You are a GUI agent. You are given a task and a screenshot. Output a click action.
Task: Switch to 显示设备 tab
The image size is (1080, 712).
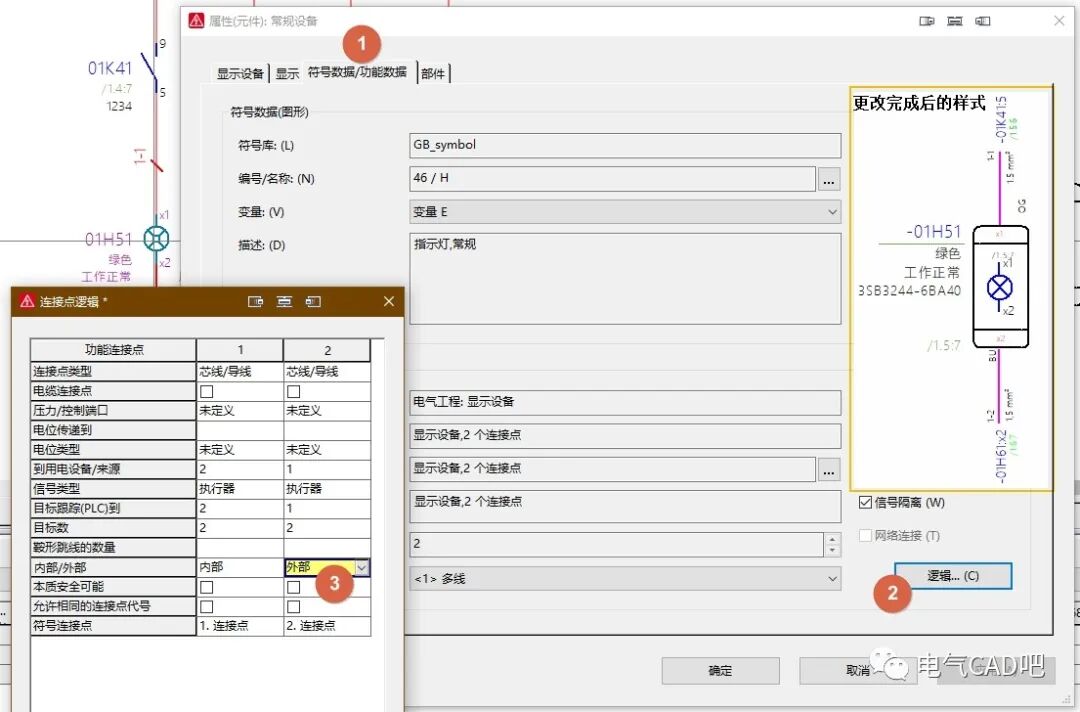tap(240, 74)
